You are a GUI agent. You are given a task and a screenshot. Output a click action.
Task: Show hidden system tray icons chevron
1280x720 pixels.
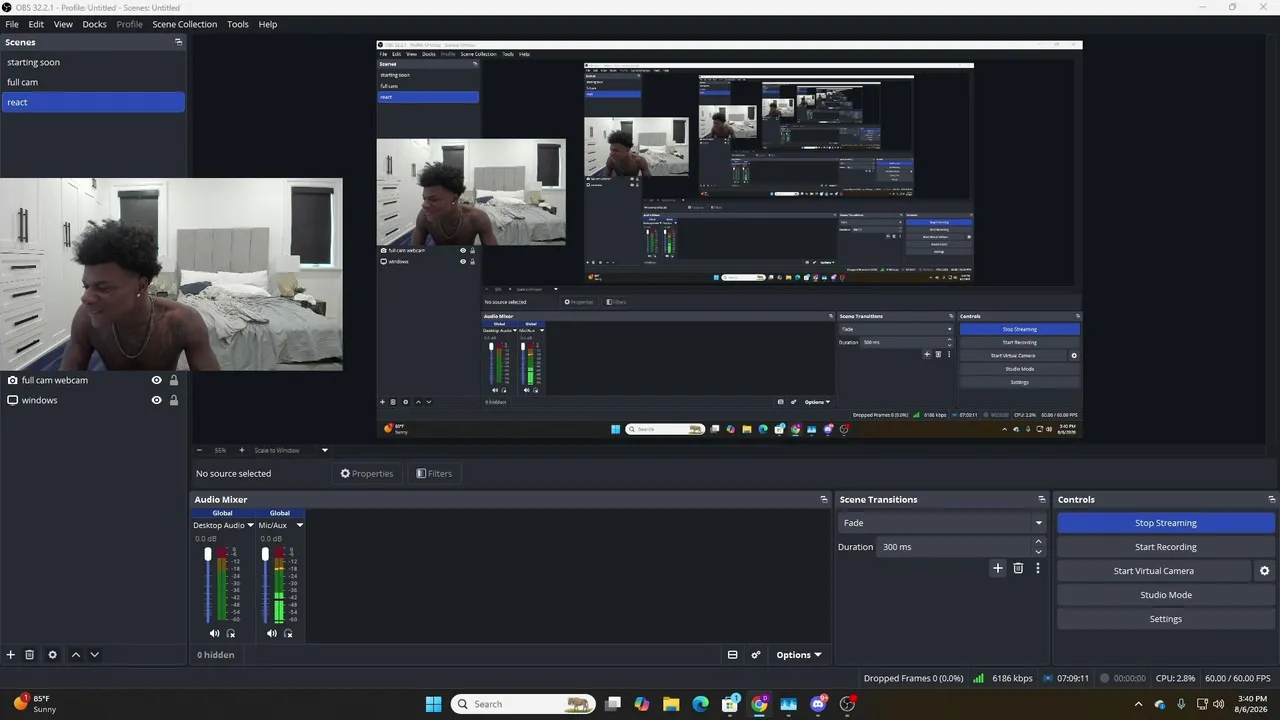[1138, 704]
